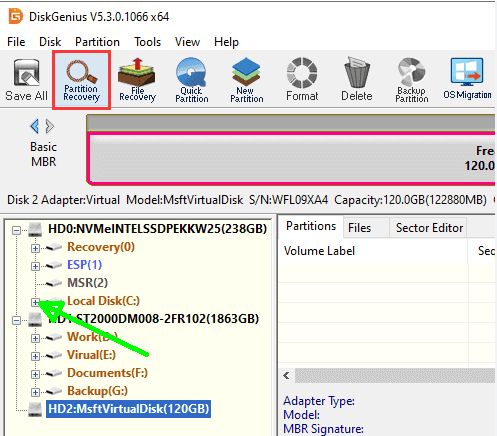Click the Backup(G:) partition icon
This screenshot has width=497, height=436.
tap(53, 391)
